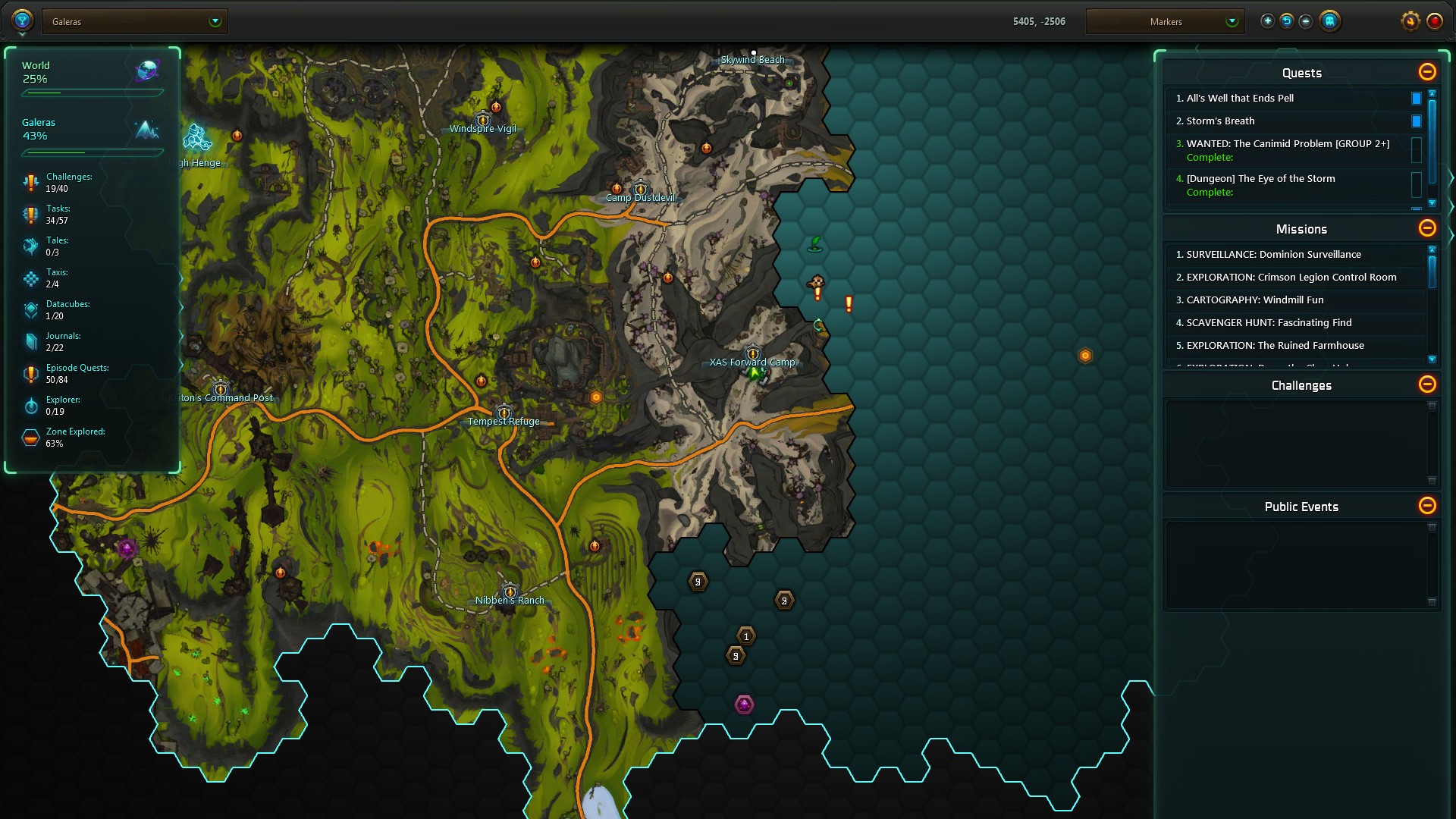Open map settings wrench-gear icon

point(1410,21)
